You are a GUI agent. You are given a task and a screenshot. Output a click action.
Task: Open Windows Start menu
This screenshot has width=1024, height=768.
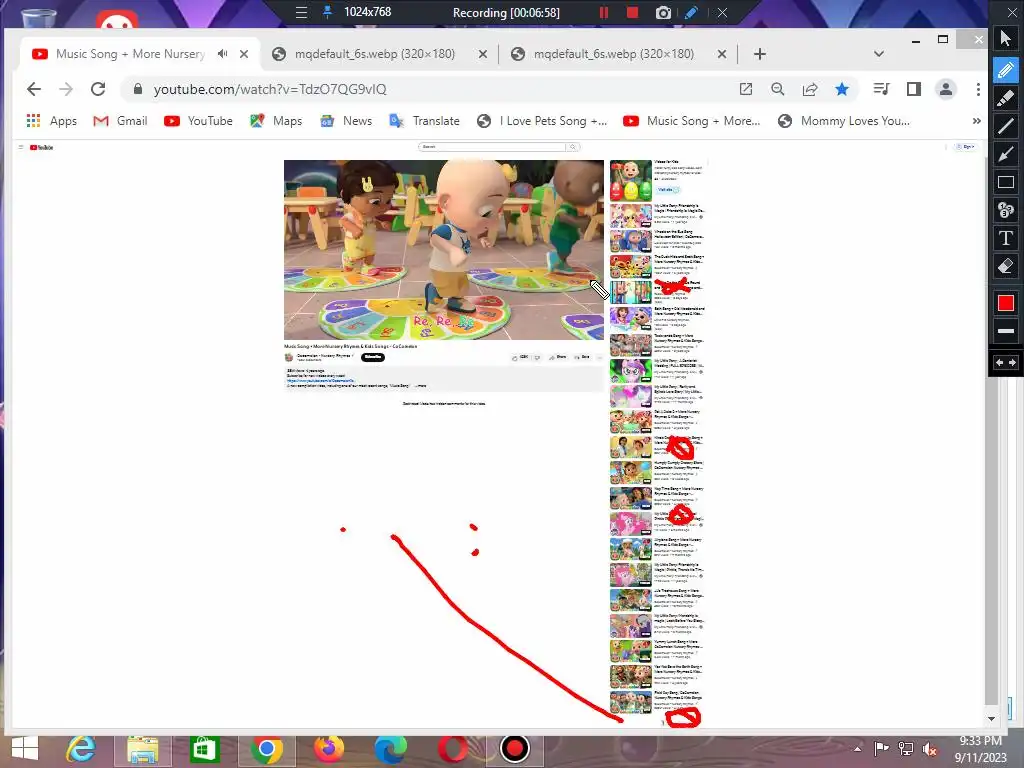click(25, 748)
